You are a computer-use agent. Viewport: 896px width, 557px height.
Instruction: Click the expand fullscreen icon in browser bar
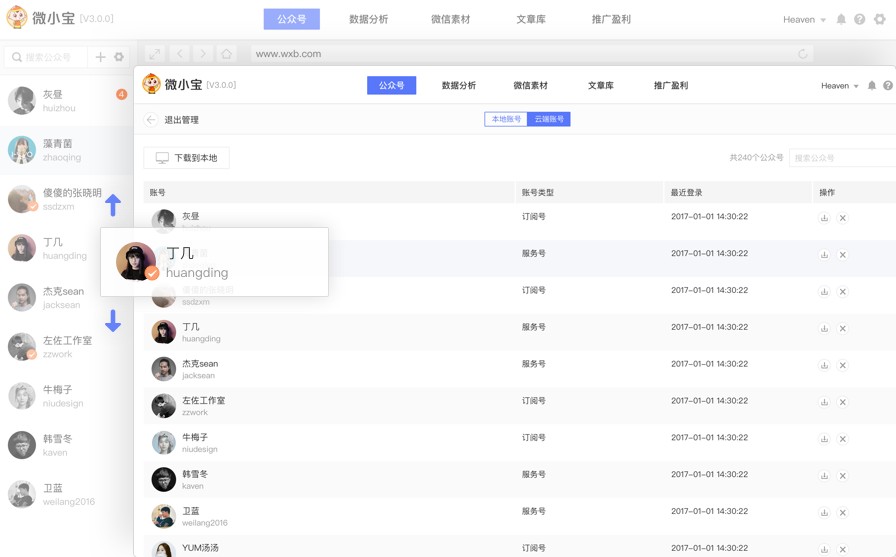[154, 54]
